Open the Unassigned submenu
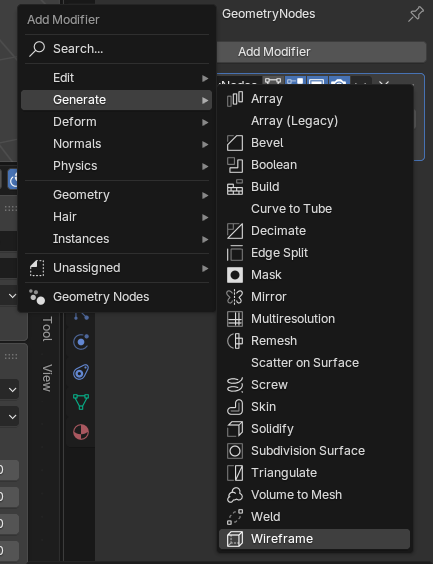 coord(117,268)
